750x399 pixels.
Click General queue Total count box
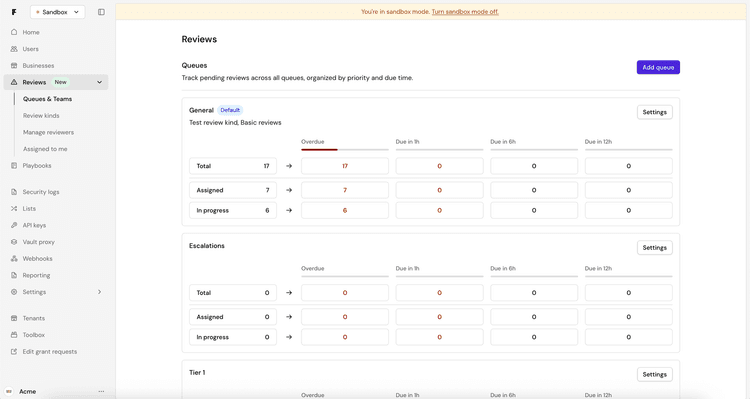[233, 166]
